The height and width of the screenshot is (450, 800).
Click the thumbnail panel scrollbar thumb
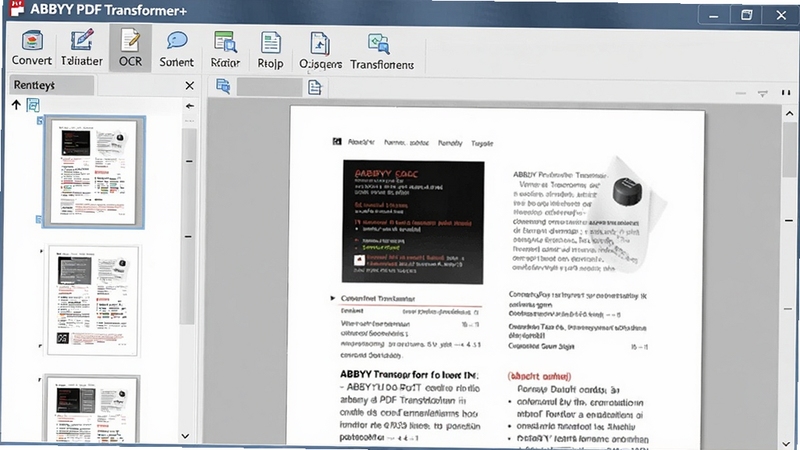[x=188, y=224]
